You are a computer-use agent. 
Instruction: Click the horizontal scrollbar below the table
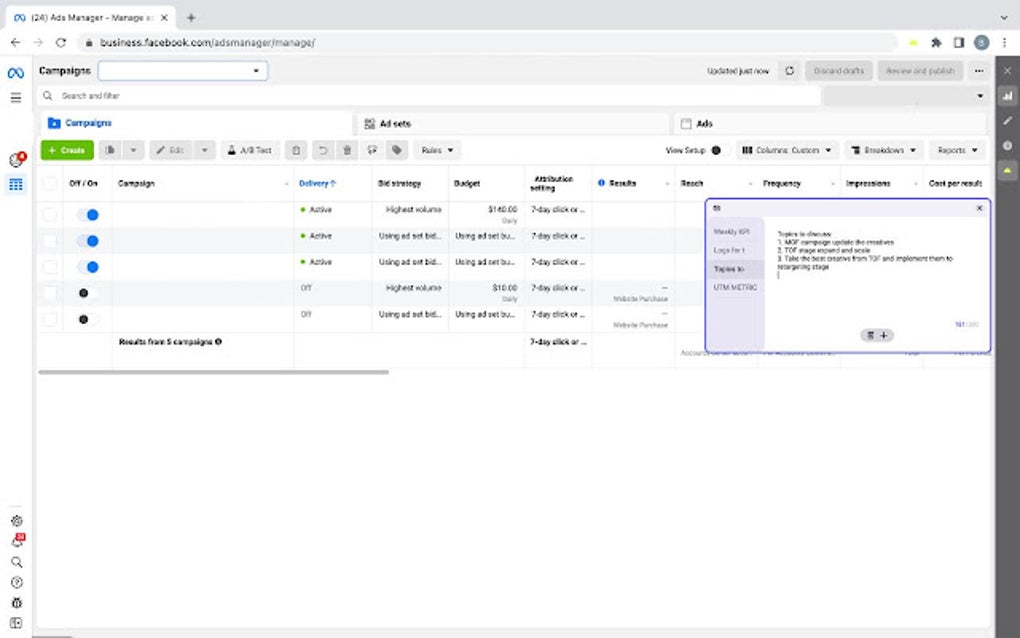pos(213,372)
